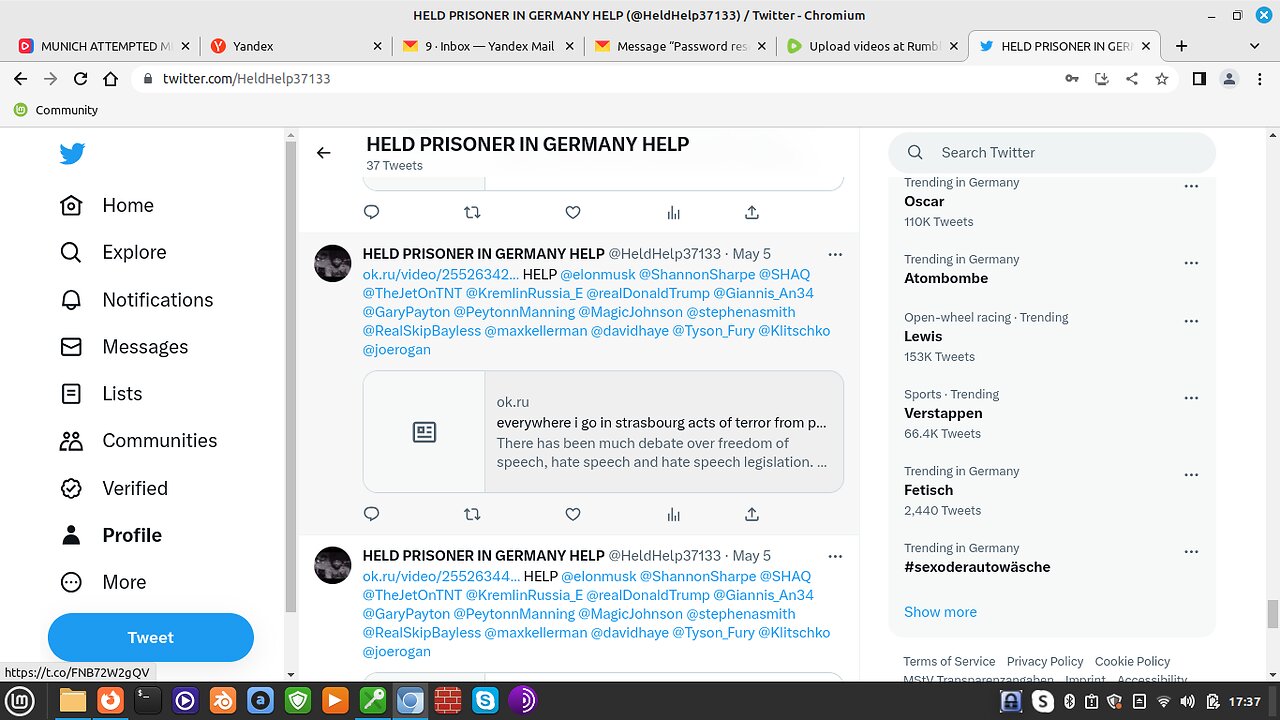1280x720 pixels.
Task: Click in the Search Twitter field
Action: [x=1052, y=153]
